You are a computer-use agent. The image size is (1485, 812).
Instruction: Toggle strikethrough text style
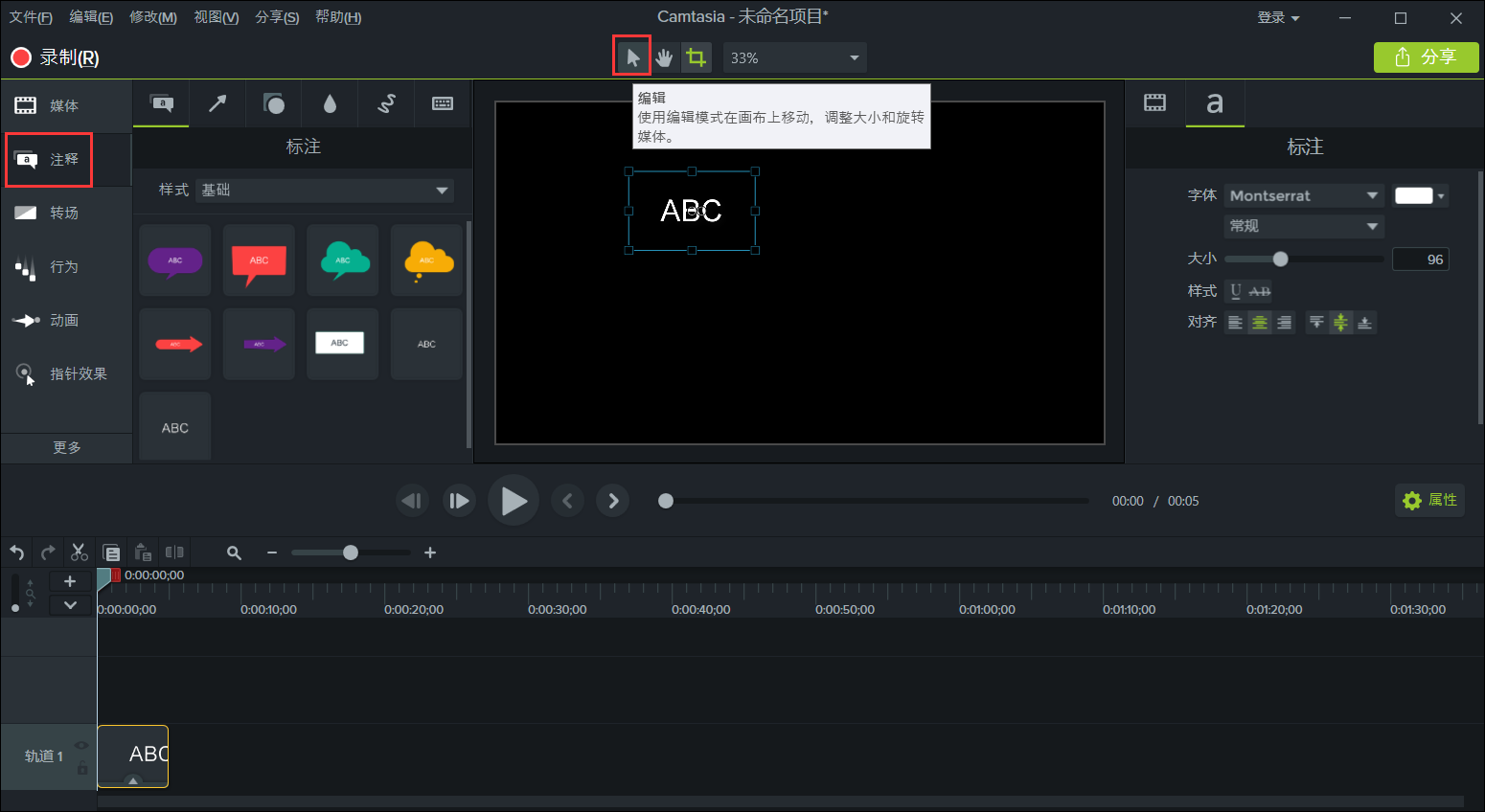[1260, 291]
